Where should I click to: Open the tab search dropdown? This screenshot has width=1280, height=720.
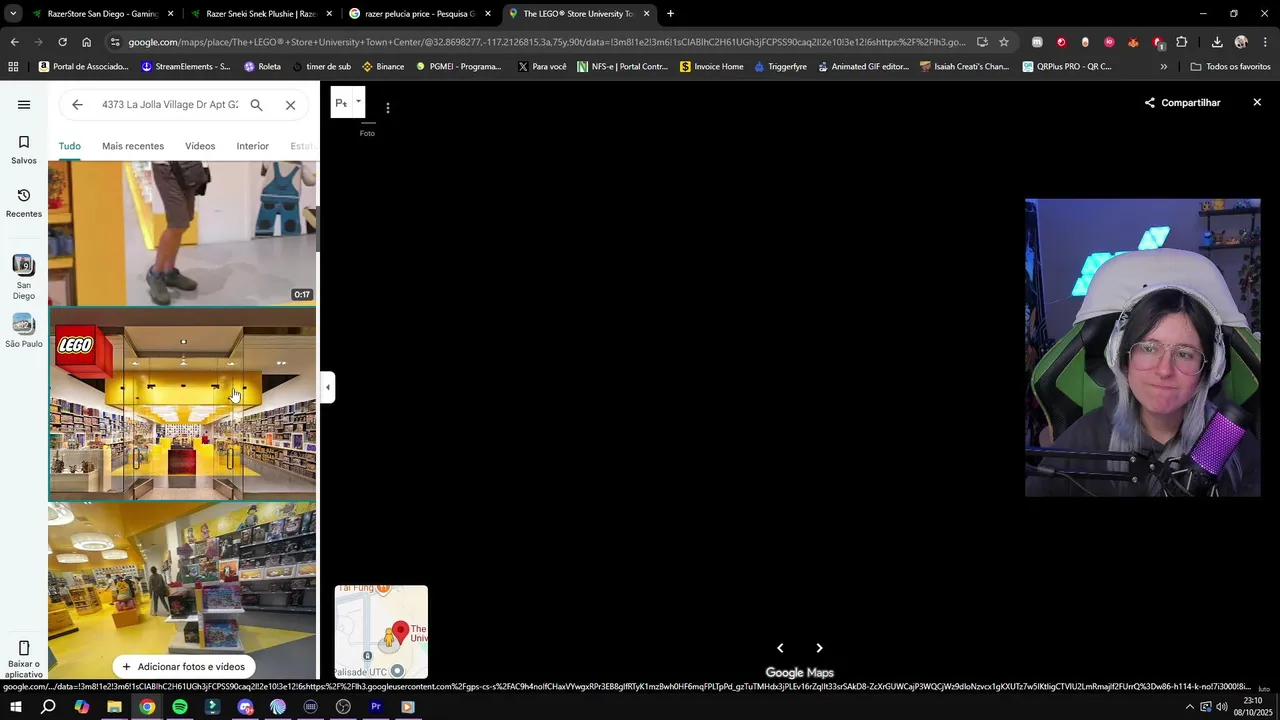13,14
